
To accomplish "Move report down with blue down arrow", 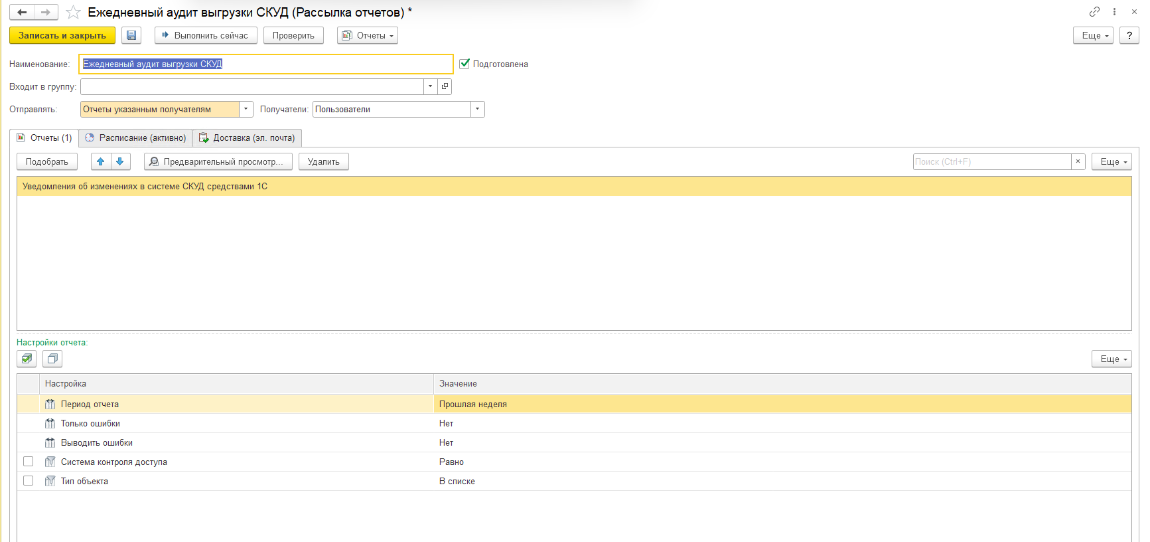I will click(x=119, y=161).
